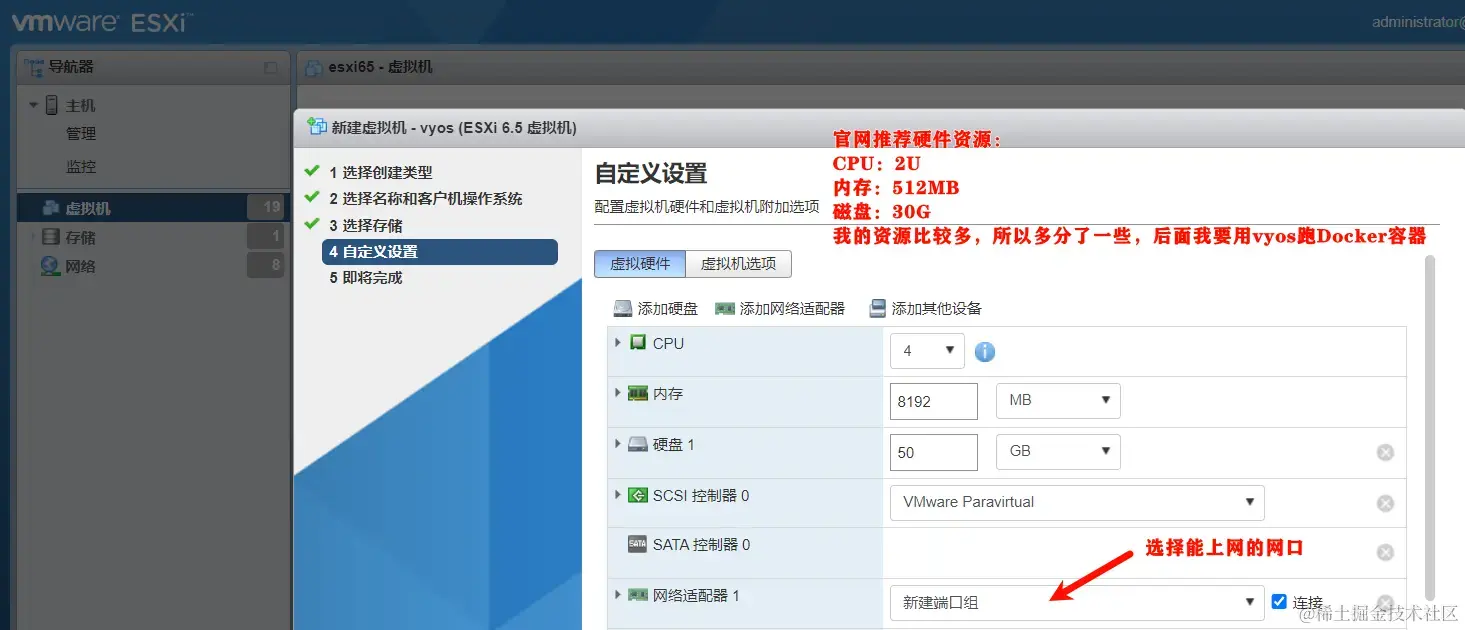The image size is (1465, 630).
Task: Click the memory size field showing 8192
Action: click(934, 401)
